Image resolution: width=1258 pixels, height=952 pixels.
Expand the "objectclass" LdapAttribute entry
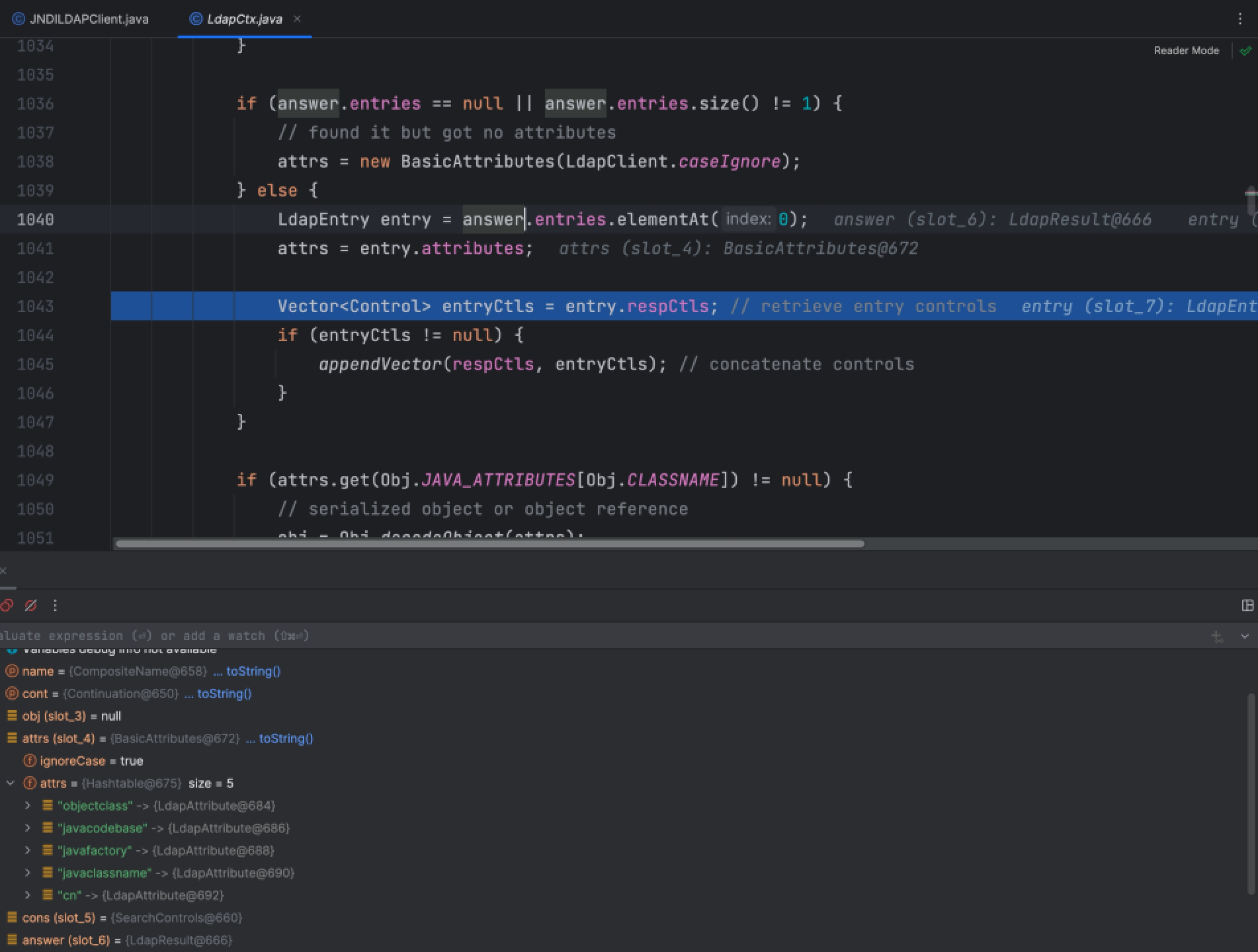(x=28, y=806)
